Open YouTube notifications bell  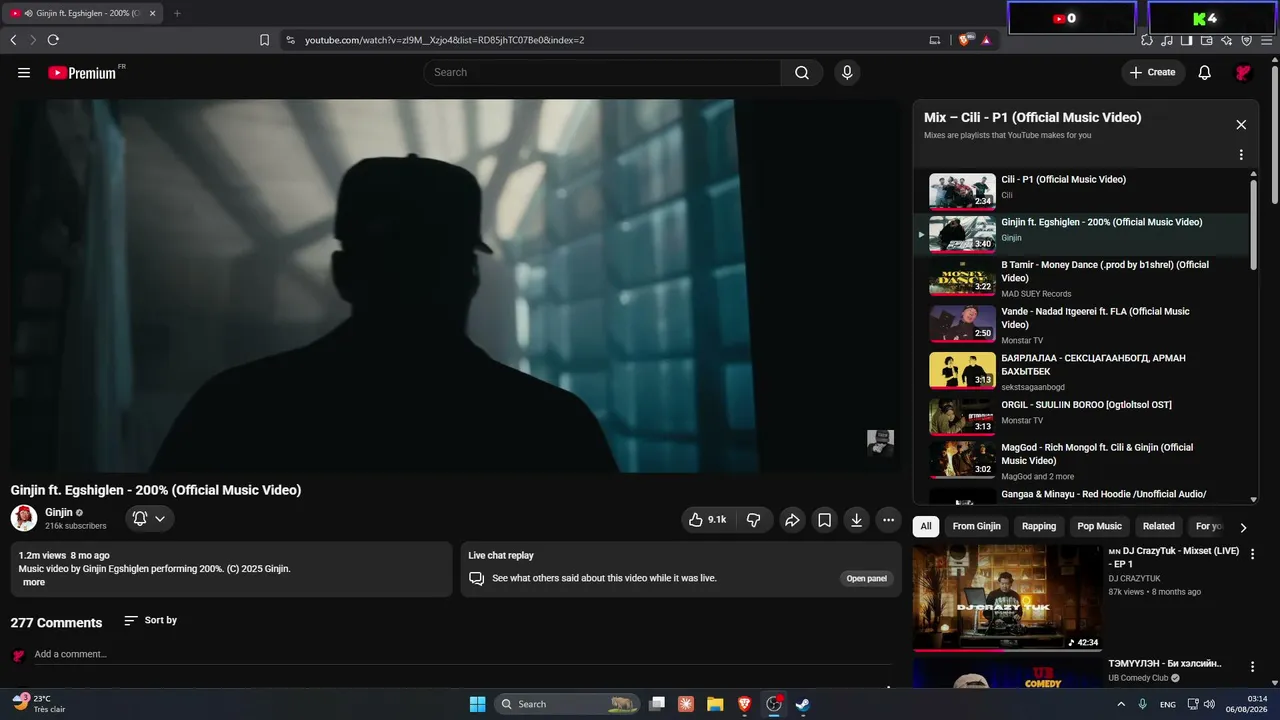pyautogui.click(x=1205, y=73)
